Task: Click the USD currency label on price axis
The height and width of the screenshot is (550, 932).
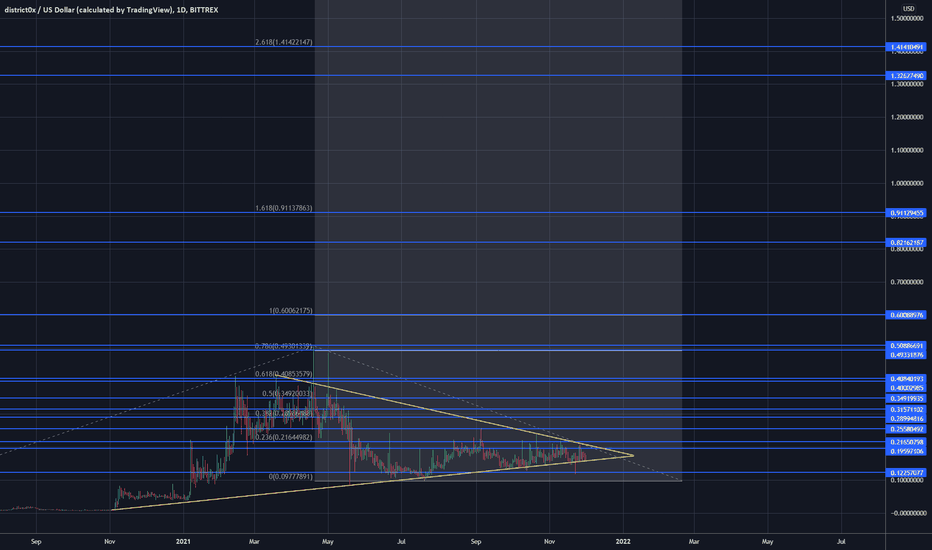Action: 908,8
